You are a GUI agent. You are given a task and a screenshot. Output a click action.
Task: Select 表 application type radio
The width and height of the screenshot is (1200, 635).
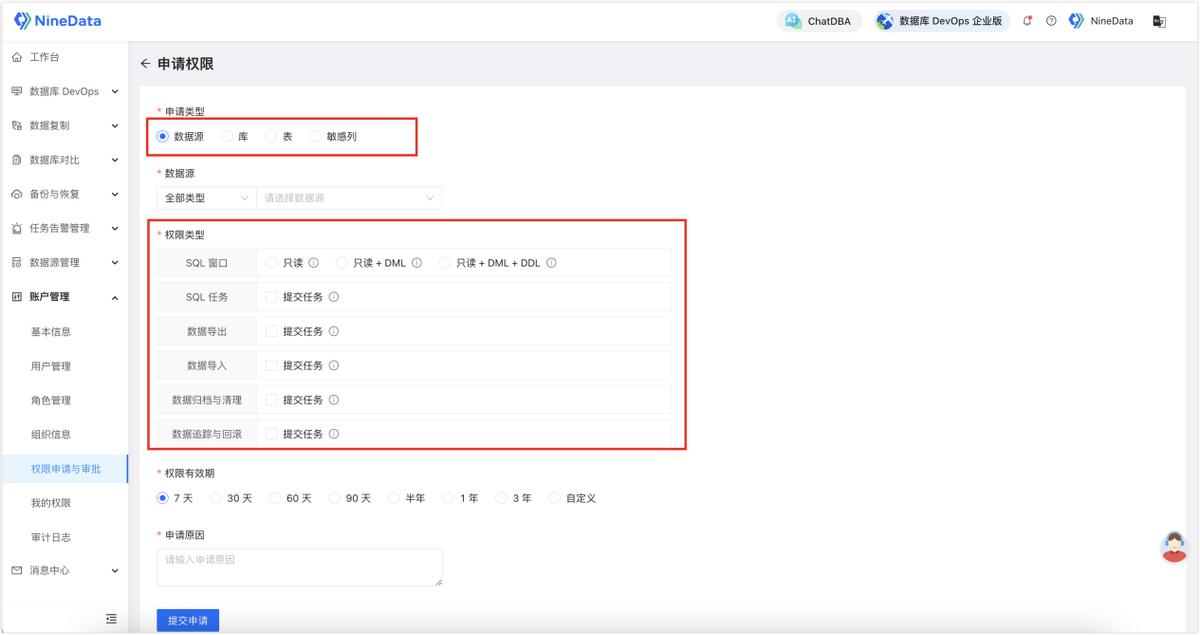[271, 136]
